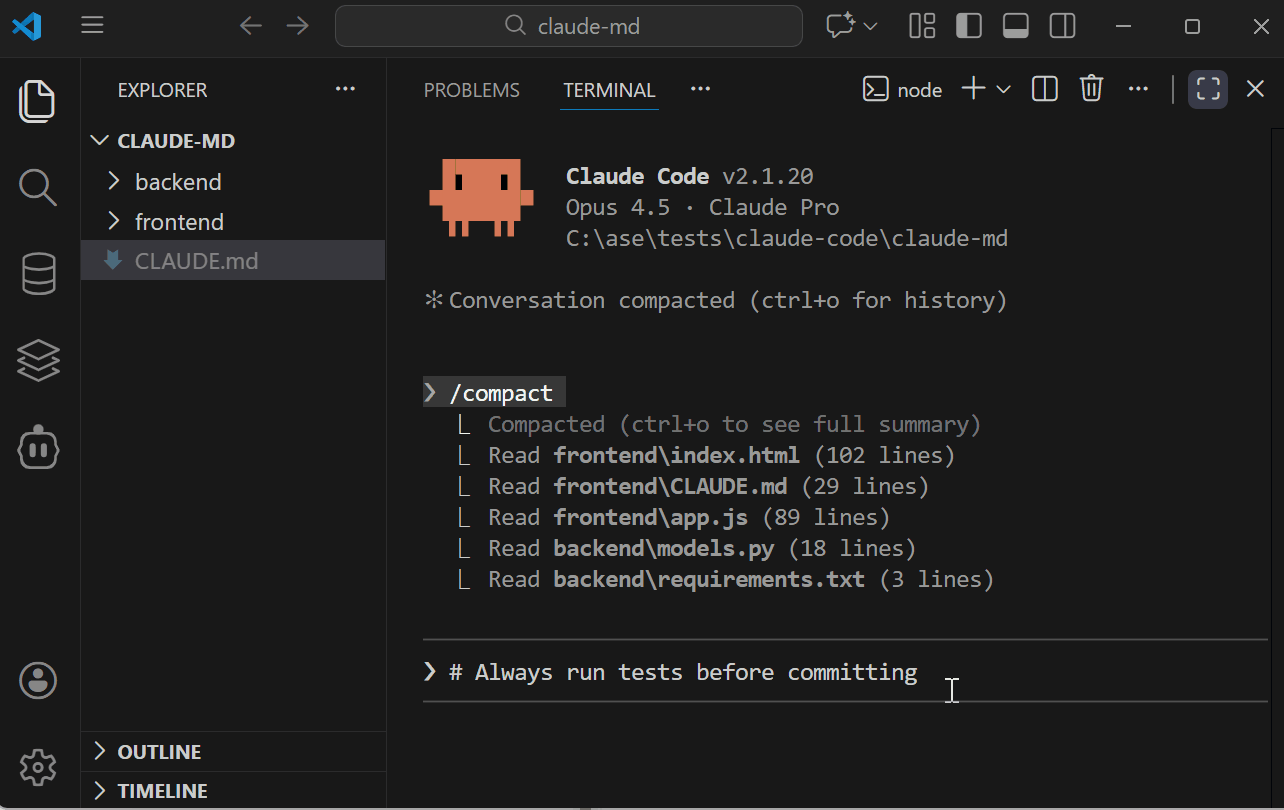
Task: Expand the frontend folder
Action: 232,222
